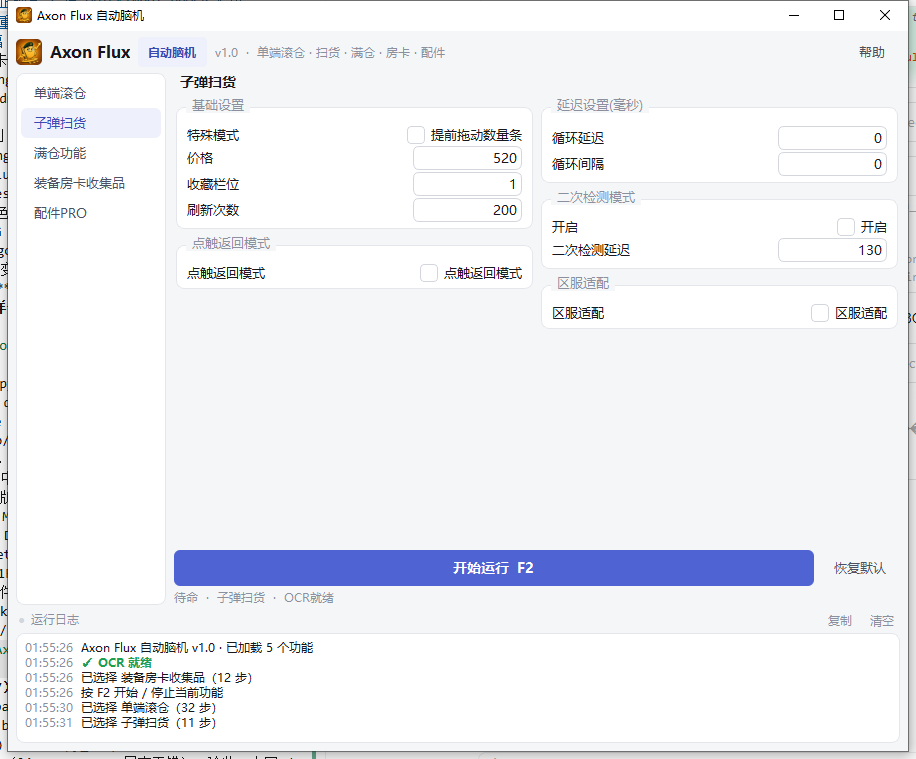Screen dimensions: 916x759
Task: Focus the 刷新次数 input field
Action: pyautogui.click(x=467, y=210)
